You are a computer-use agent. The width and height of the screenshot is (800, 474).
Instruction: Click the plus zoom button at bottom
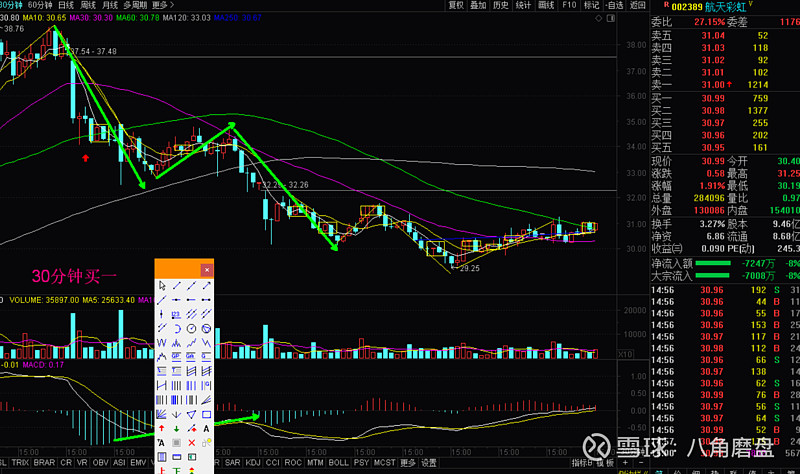(x=625, y=463)
